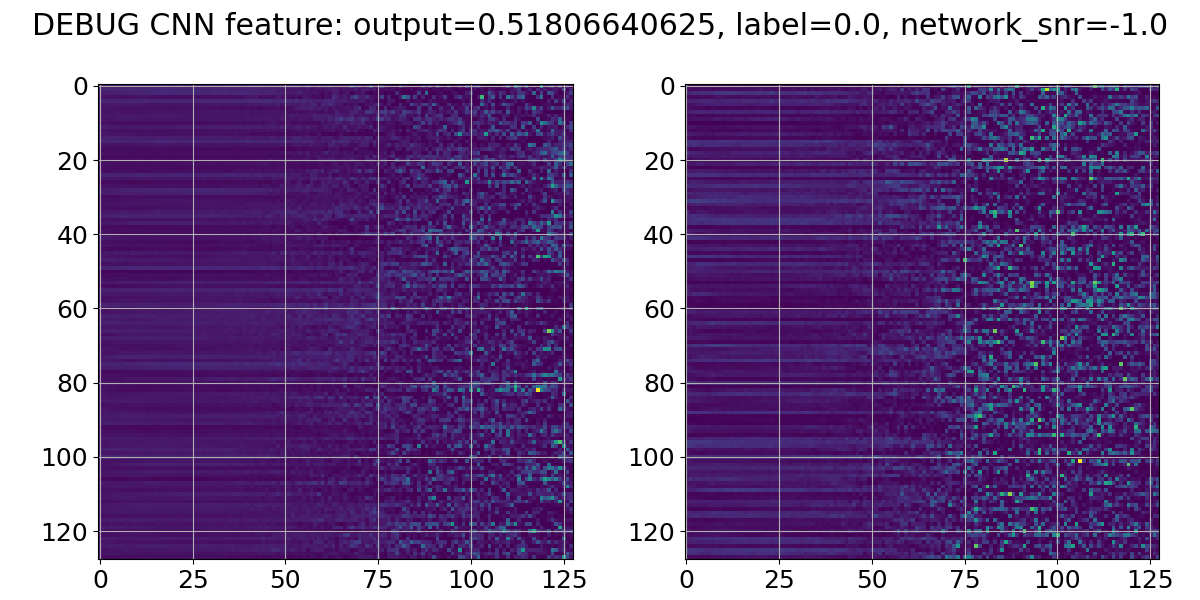This screenshot has width=1200, height=600.
Task: Click x-axis tick label 50 on left plot
Action: 286,578
